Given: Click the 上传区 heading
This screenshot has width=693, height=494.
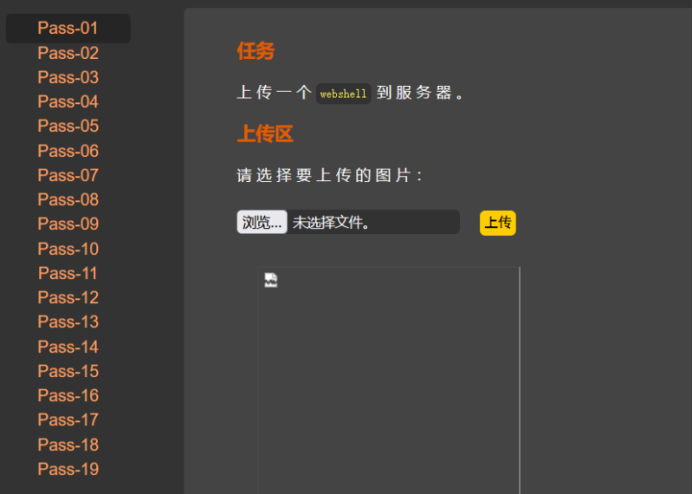Looking at the screenshot, I should 265,133.
